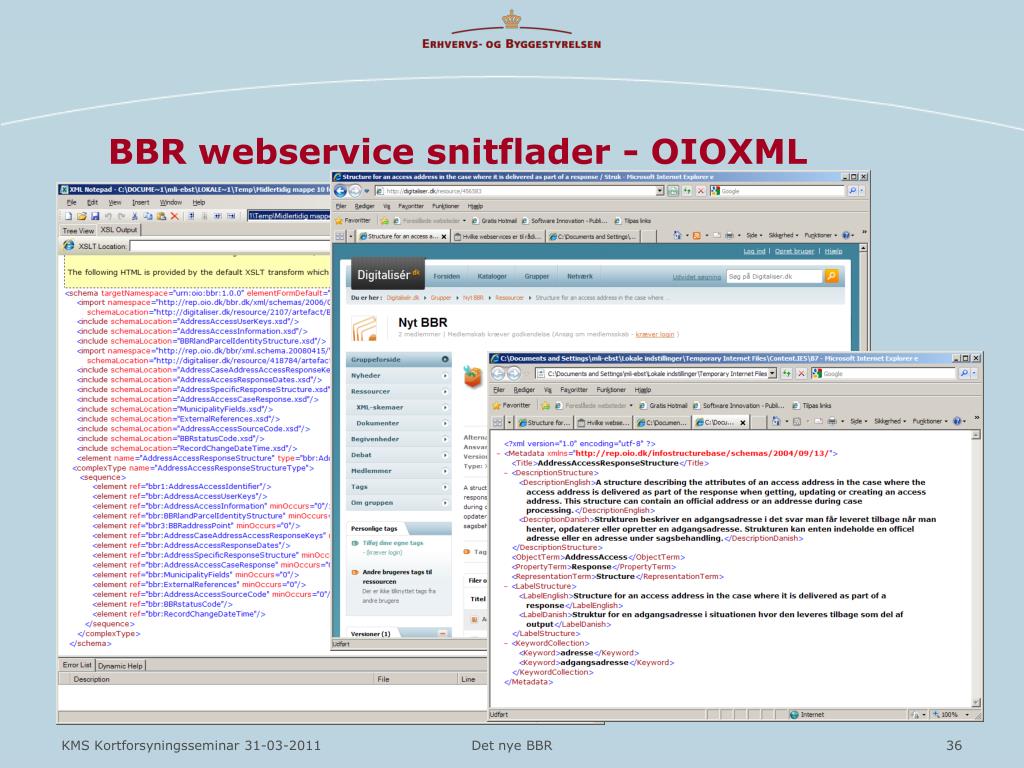Click the New document icon in XML Notepad
1024x768 pixels.
tap(68, 216)
